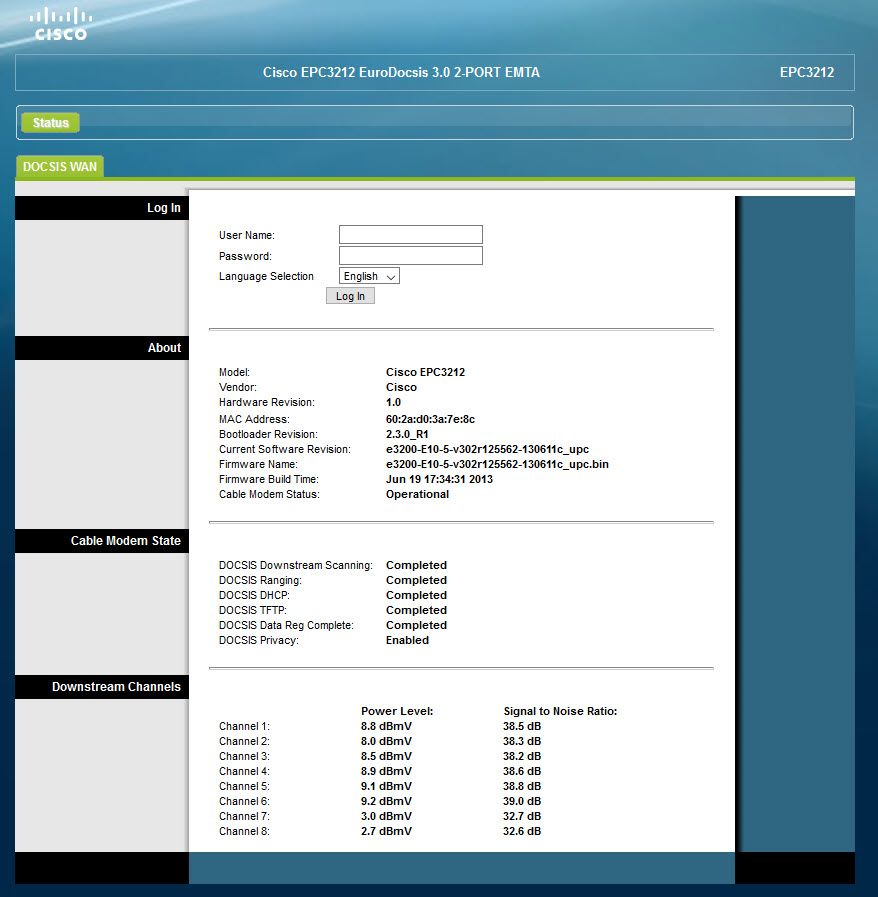Select the MAC address 60:2a:d0:3a:7e:8c
878x897 pixels.
click(430, 419)
